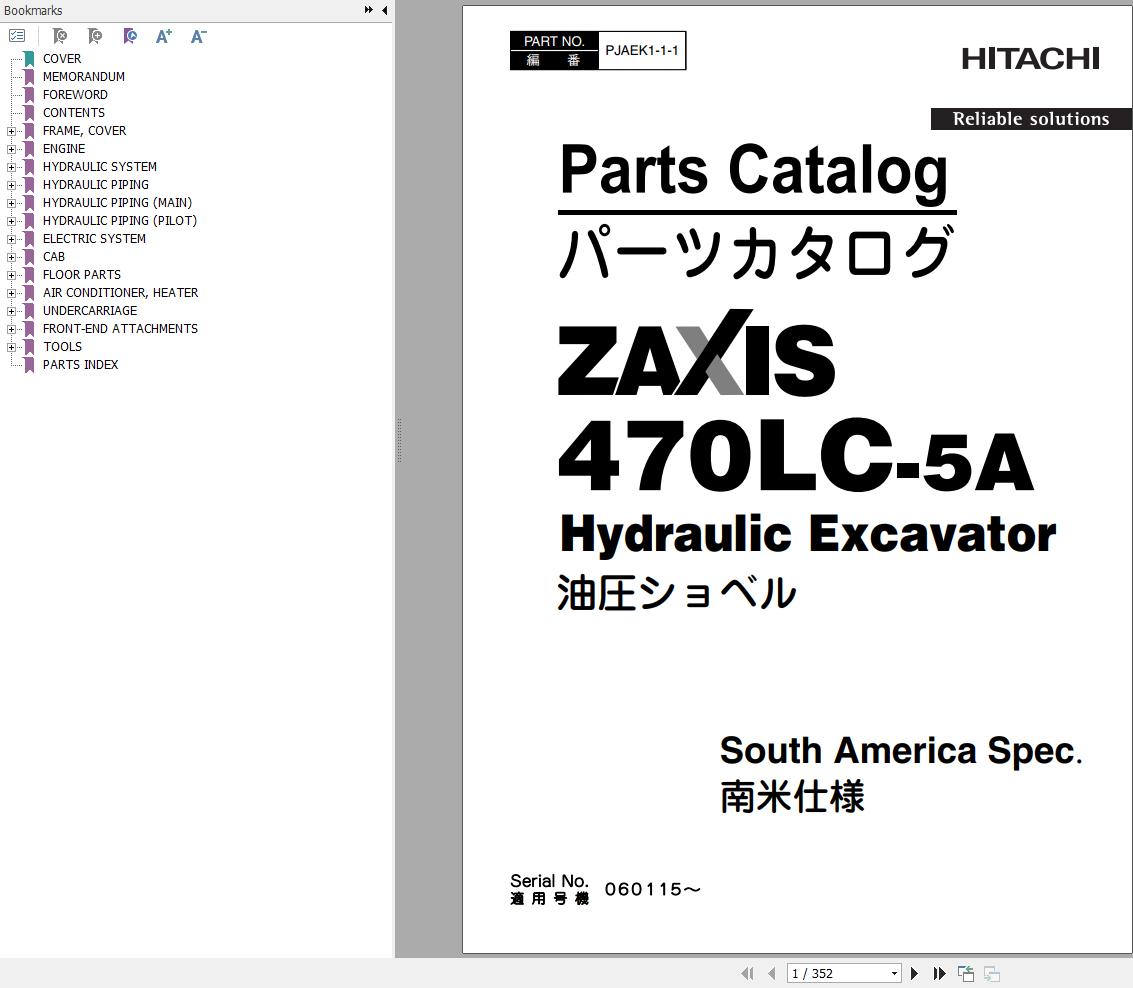Click the South America Spec. text
This screenshot has height=988, width=1133.
pos(901,751)
